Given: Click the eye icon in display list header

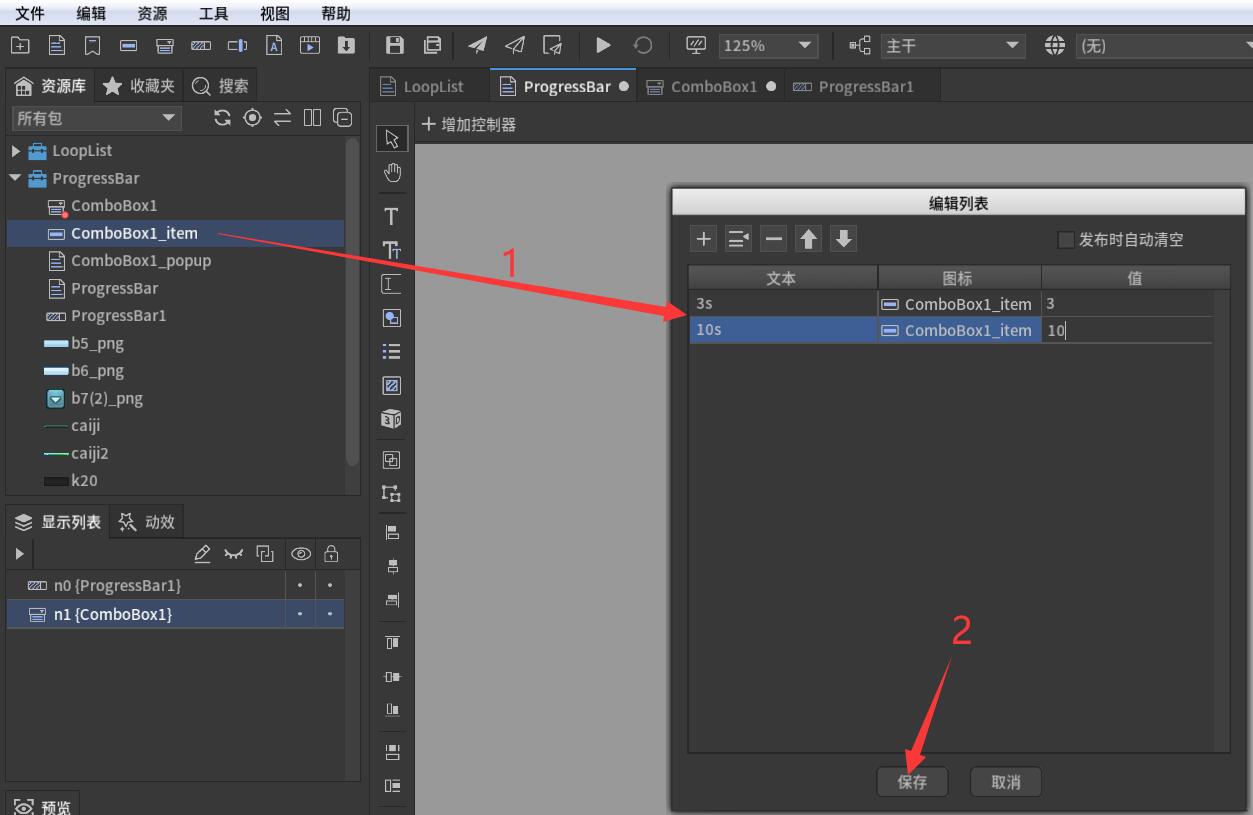Looking at the screenshot, I should click(x=299, y=553).
